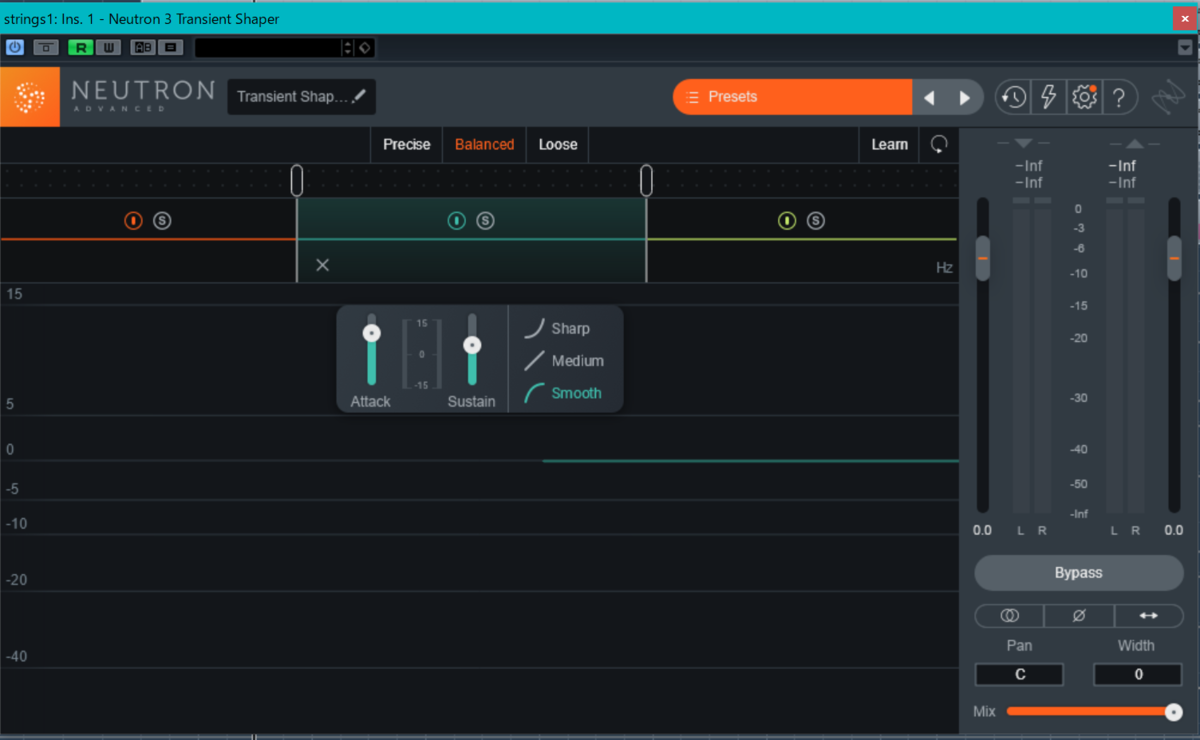This screenshot has width=1200, height=740.
Task: Open host plugin menu arrow at top right
Action: [1185, 47]
